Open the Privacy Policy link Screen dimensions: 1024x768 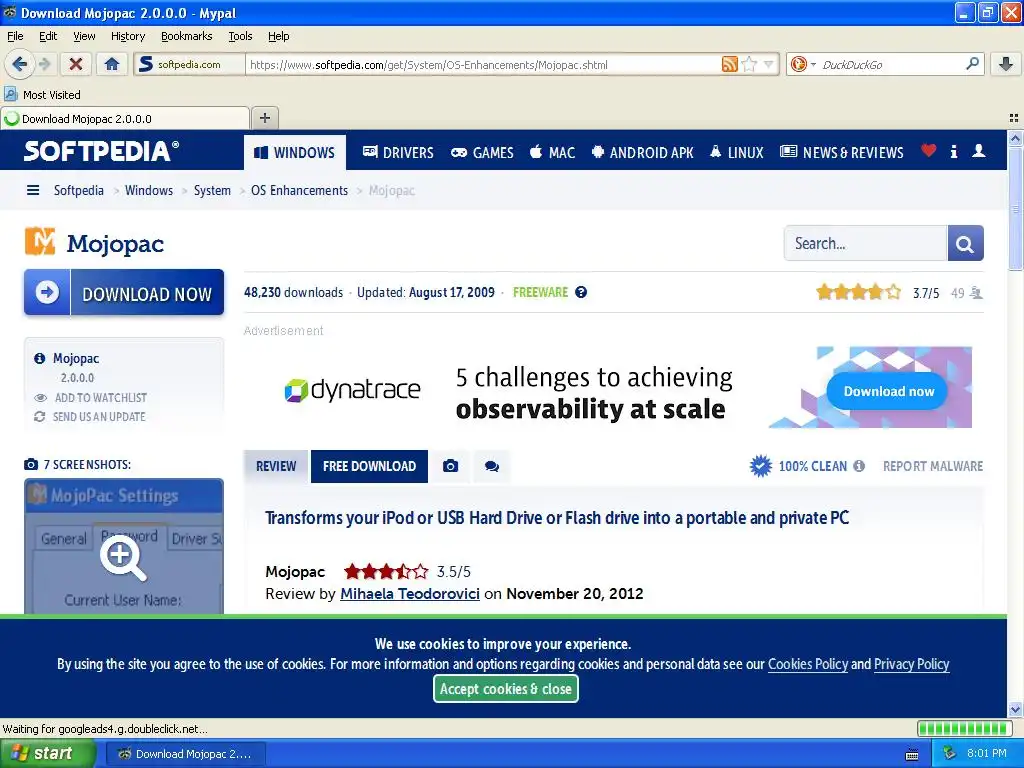pyautogui.click(x=912, y=664)
